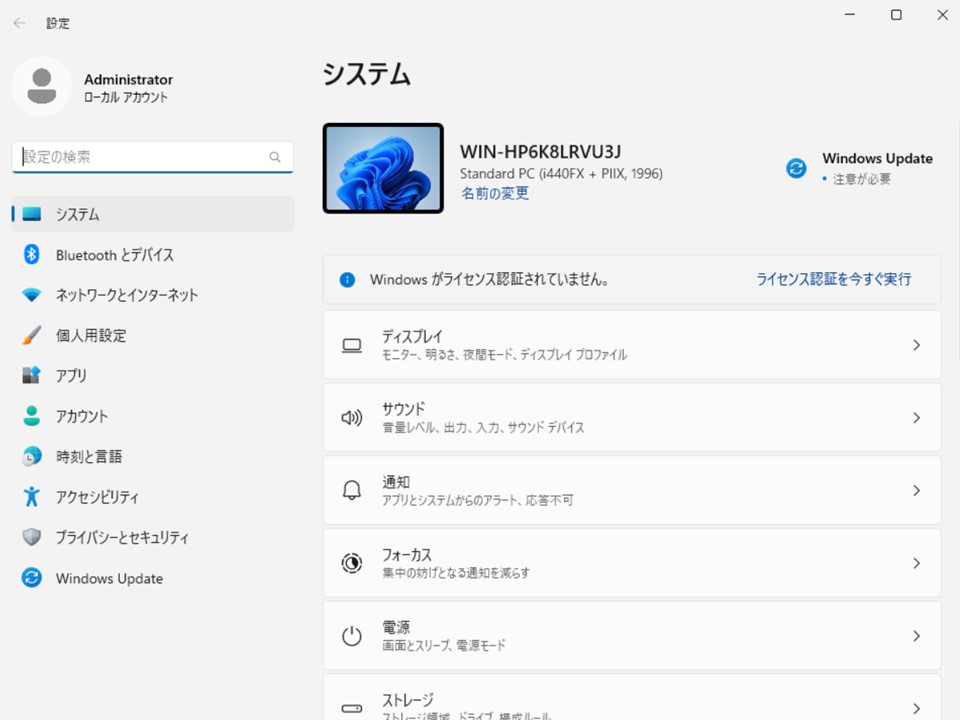Click the サウンド speaker icon
This screenshot has width=960, height=720.
point(351,418)
